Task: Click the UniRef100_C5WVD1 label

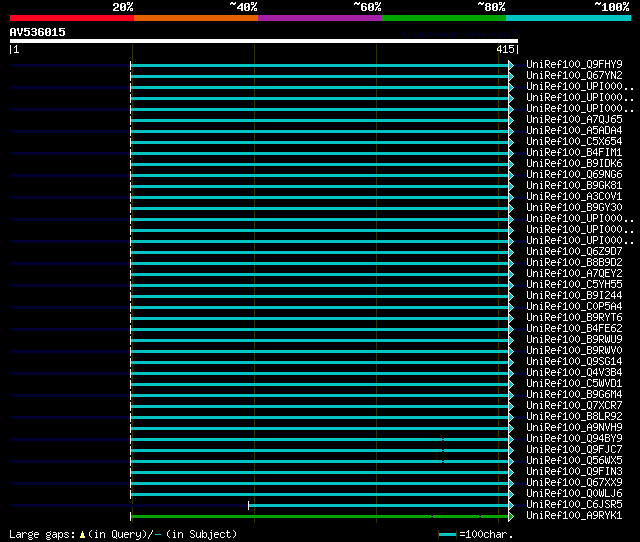Action: coord(574,384)
